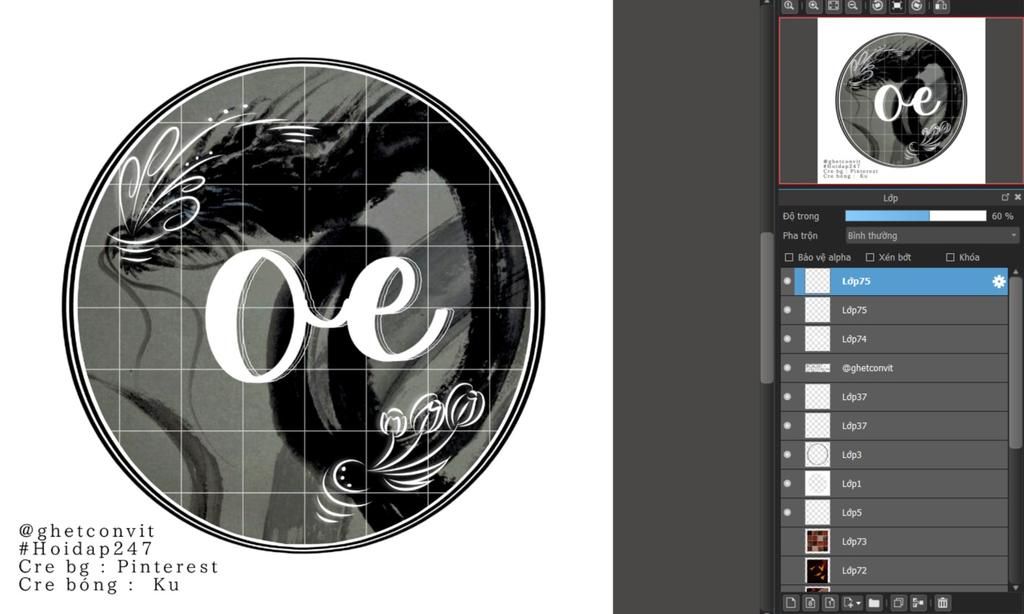Hide the Lớp3 layer

tap(788, 455)
